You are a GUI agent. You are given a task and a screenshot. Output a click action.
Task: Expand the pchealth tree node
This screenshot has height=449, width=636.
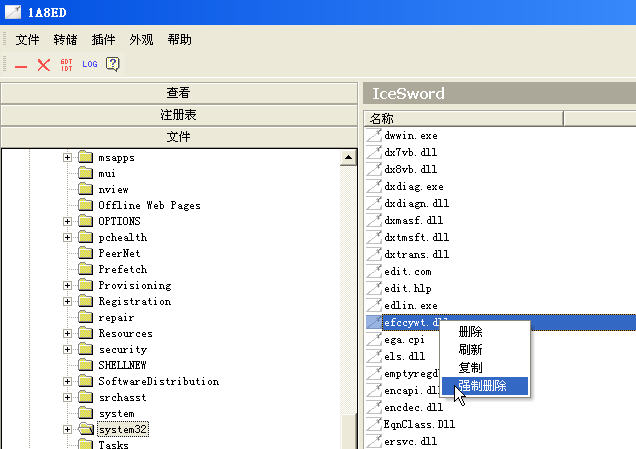click(68, 237)
